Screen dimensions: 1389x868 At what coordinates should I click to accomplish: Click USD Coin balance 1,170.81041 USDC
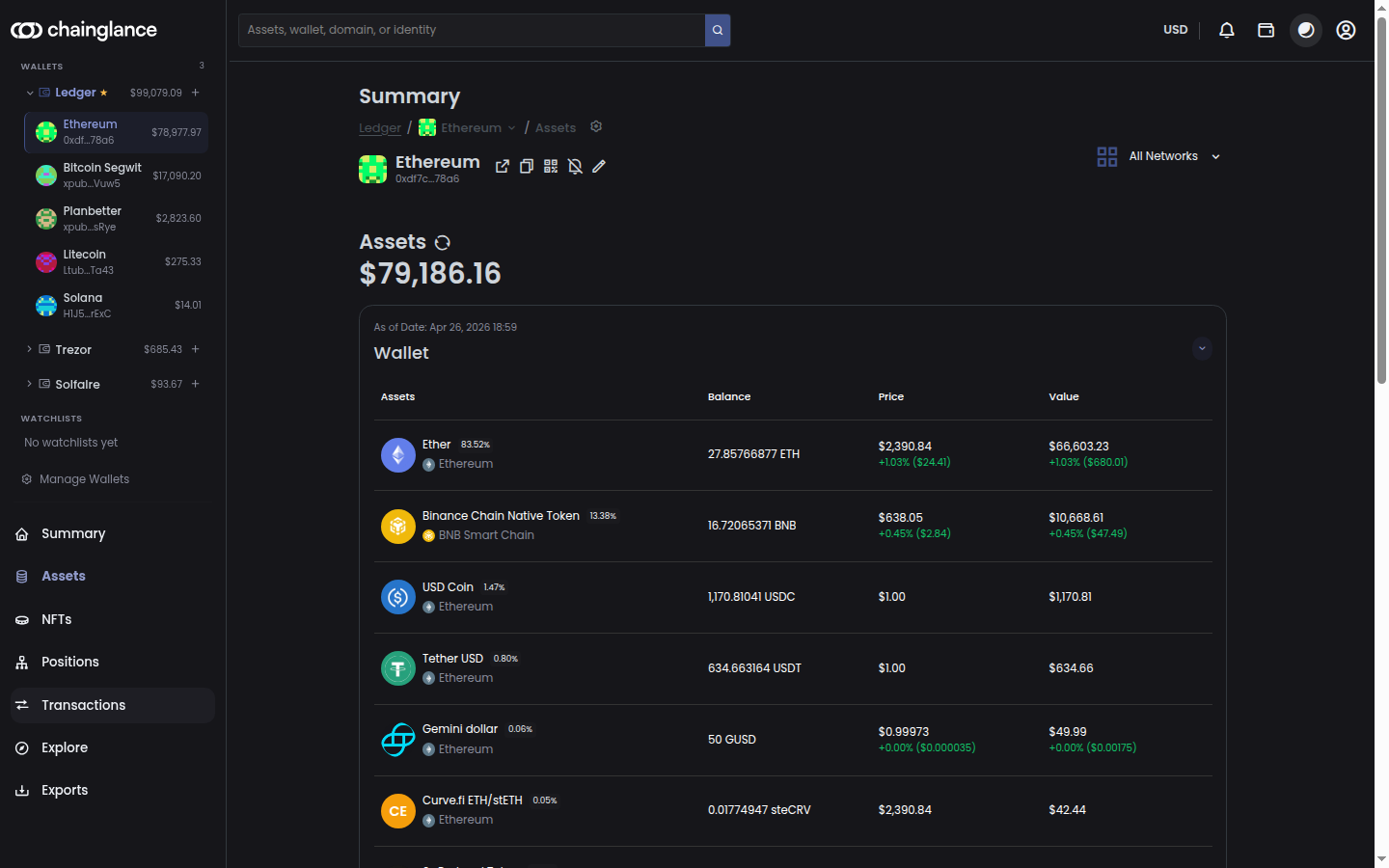751,597
